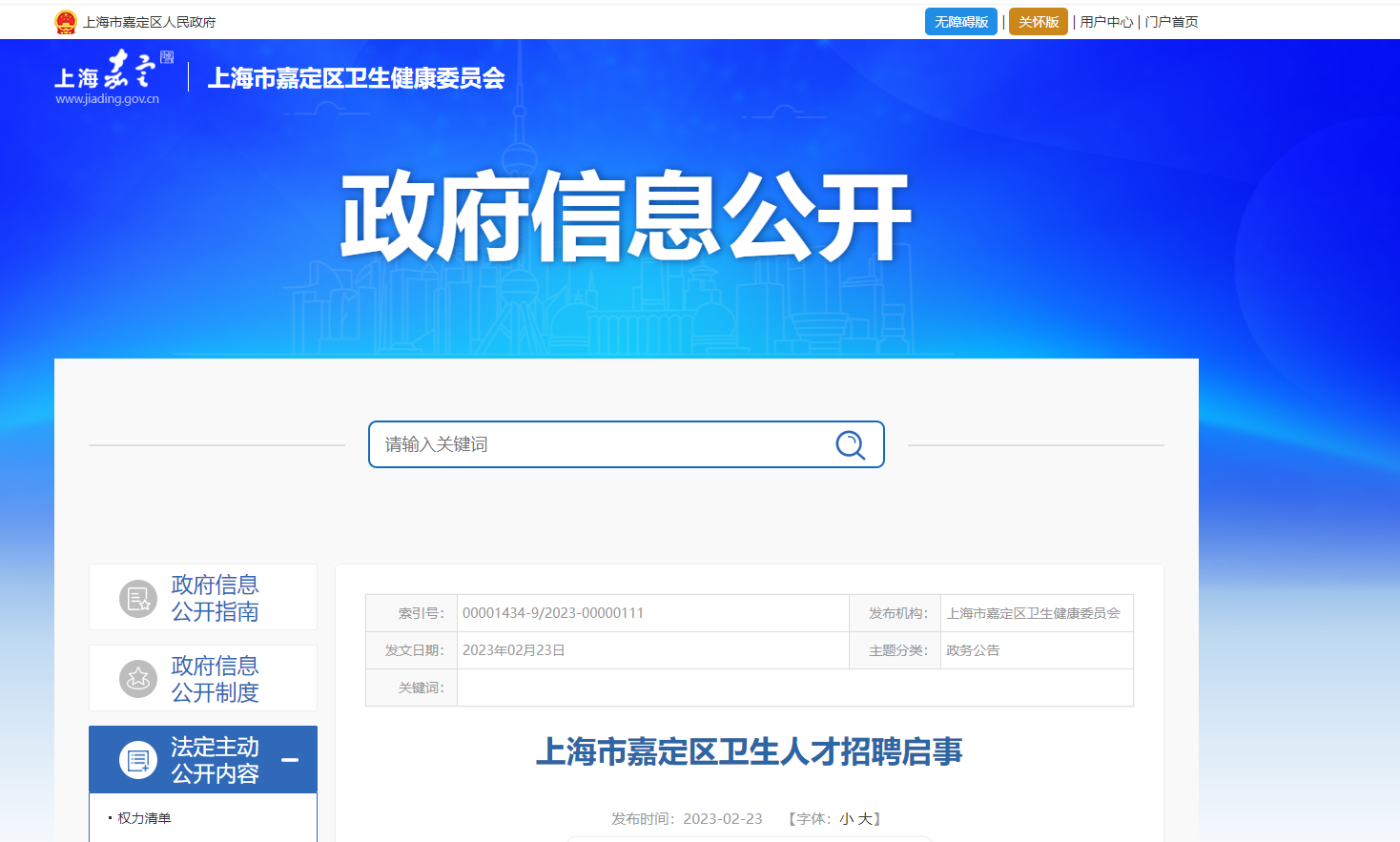The height and width of the screenshot is (842, 1400).
Task: Open 政府信息公开制度 menu item
Action: click(x=215, y=679)
